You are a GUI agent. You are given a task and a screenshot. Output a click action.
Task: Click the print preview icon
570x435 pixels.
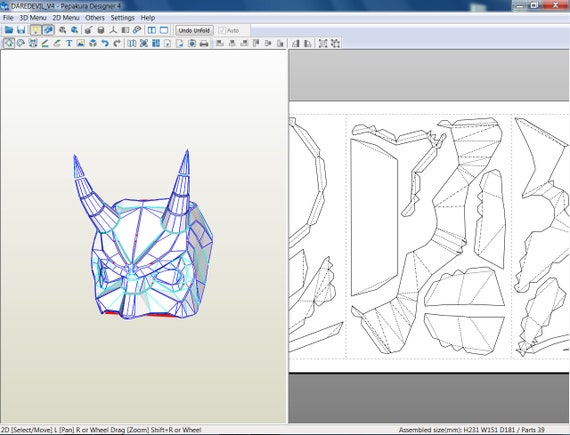(192, 43)
